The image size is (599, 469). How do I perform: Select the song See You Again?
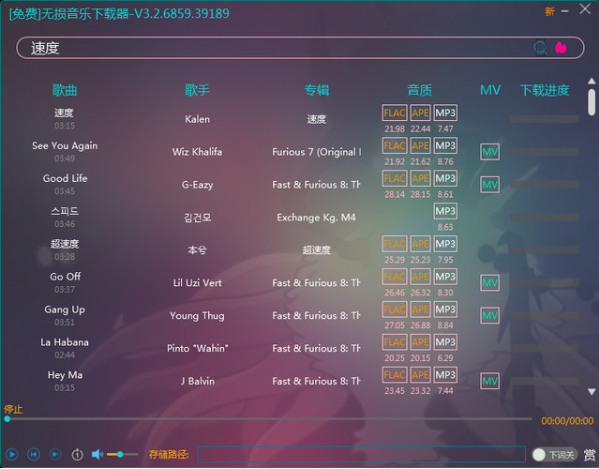[x=65, y=146]
